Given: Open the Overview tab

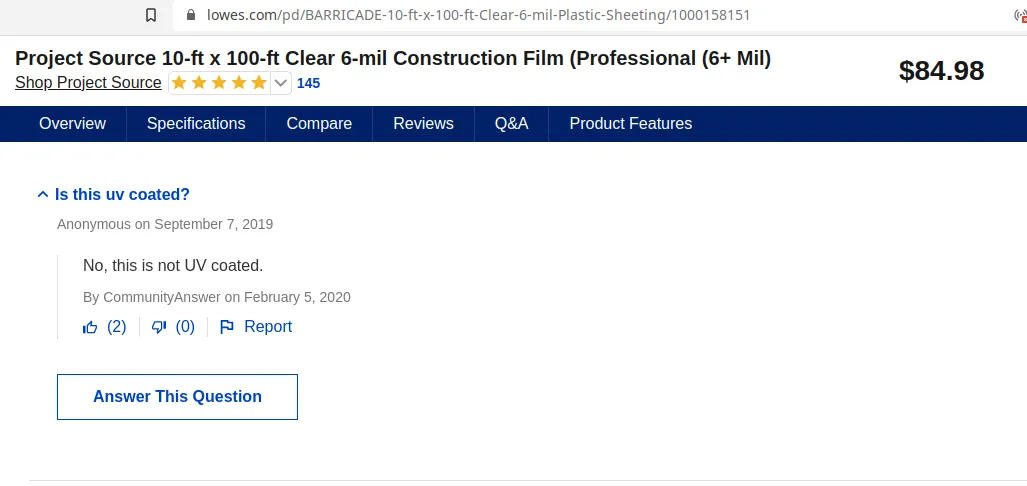Looking at the screenshot, I should 72,124.
